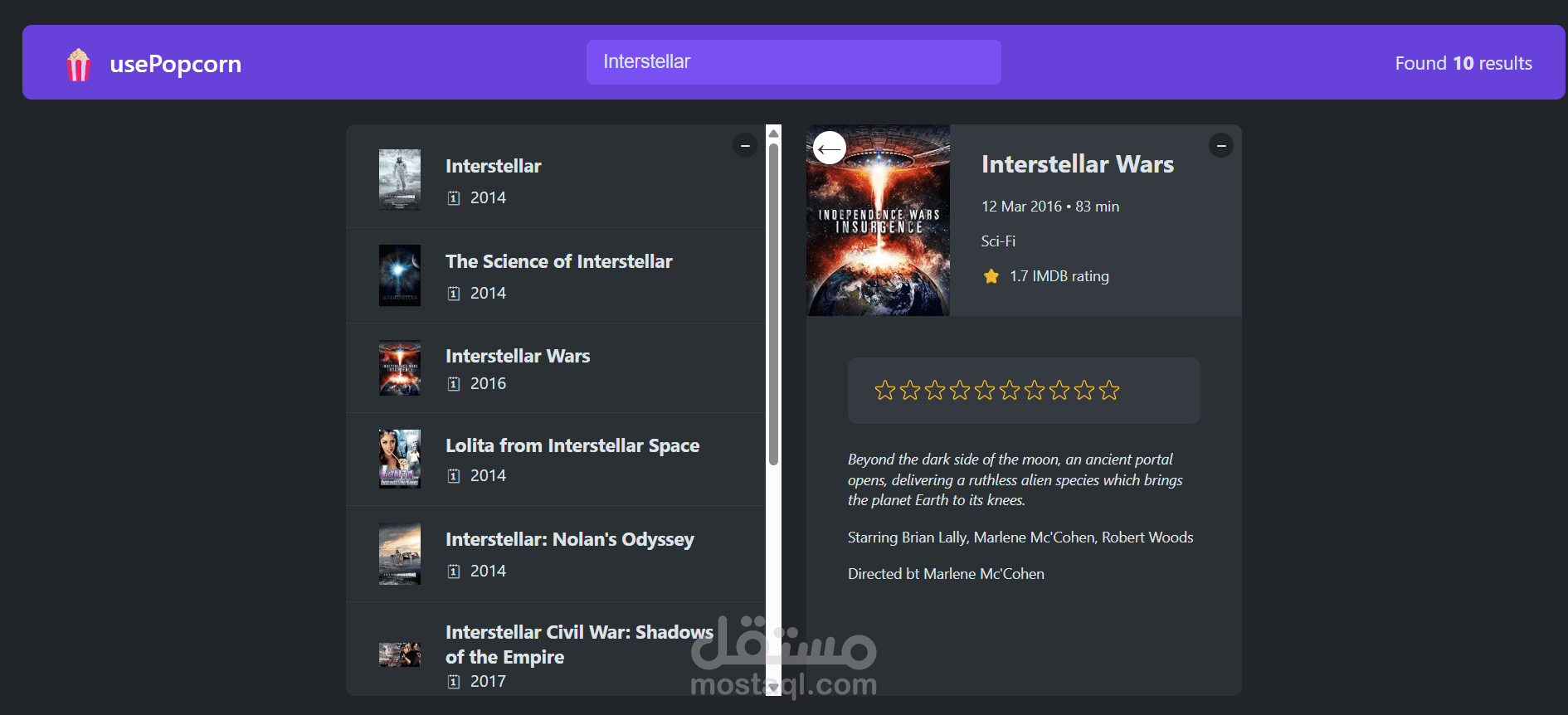
Task: Click The Science of Interstellar poster
Action: pos(400,275)
